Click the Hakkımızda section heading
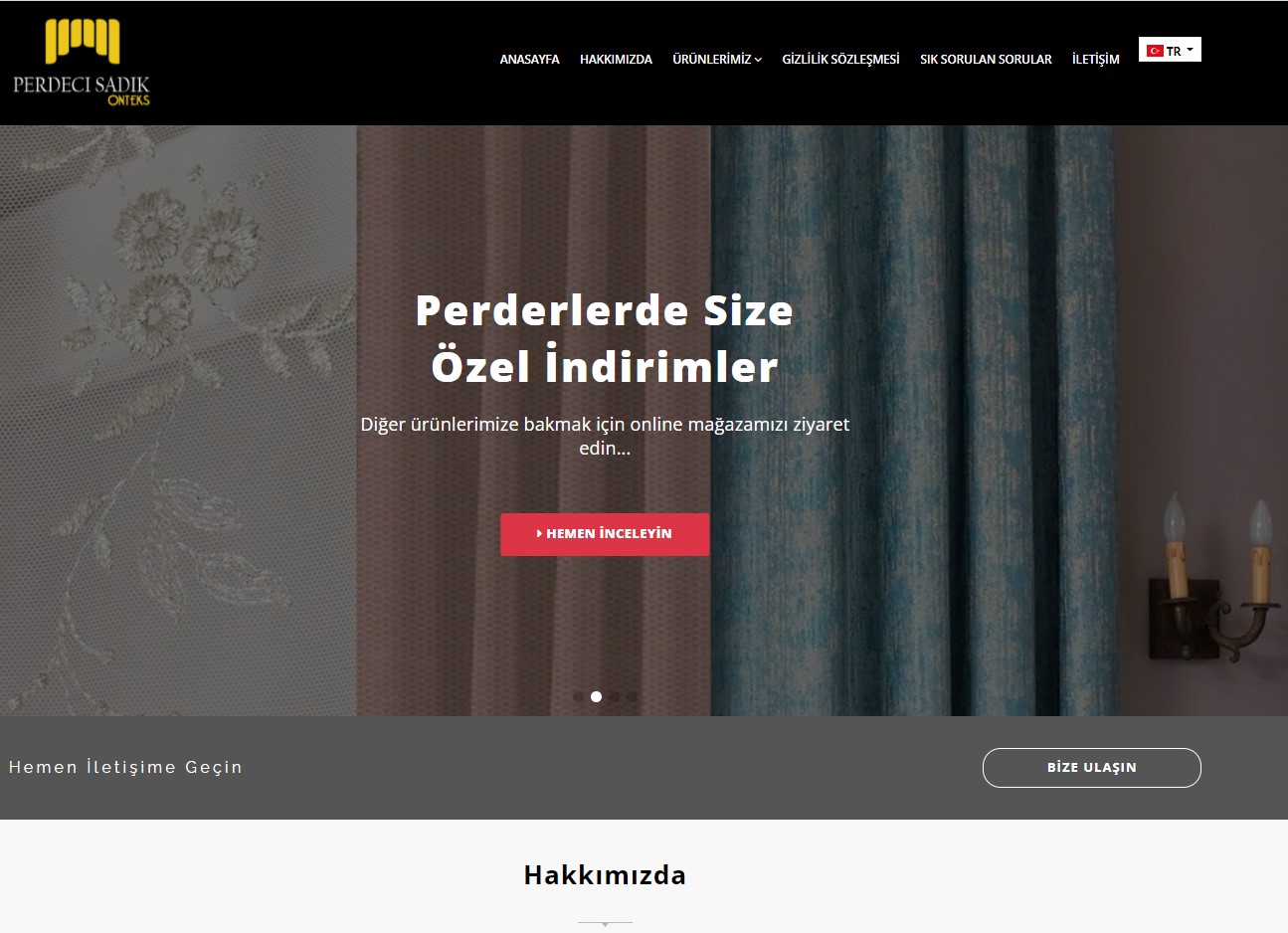Viewport: 1288px width, 933px height. click(x=605, y=875)
